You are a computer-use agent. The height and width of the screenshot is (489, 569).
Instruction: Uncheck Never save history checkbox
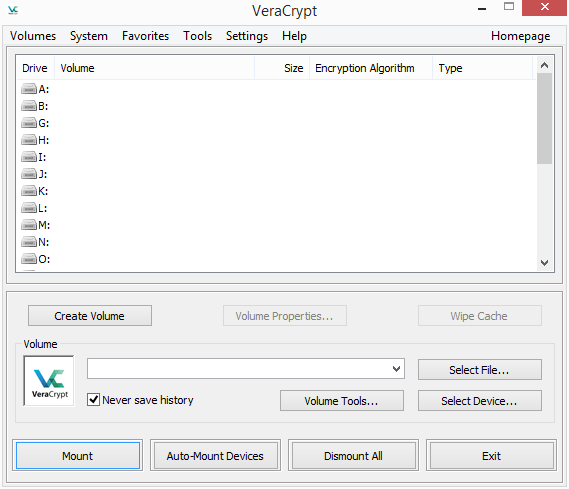93,400
